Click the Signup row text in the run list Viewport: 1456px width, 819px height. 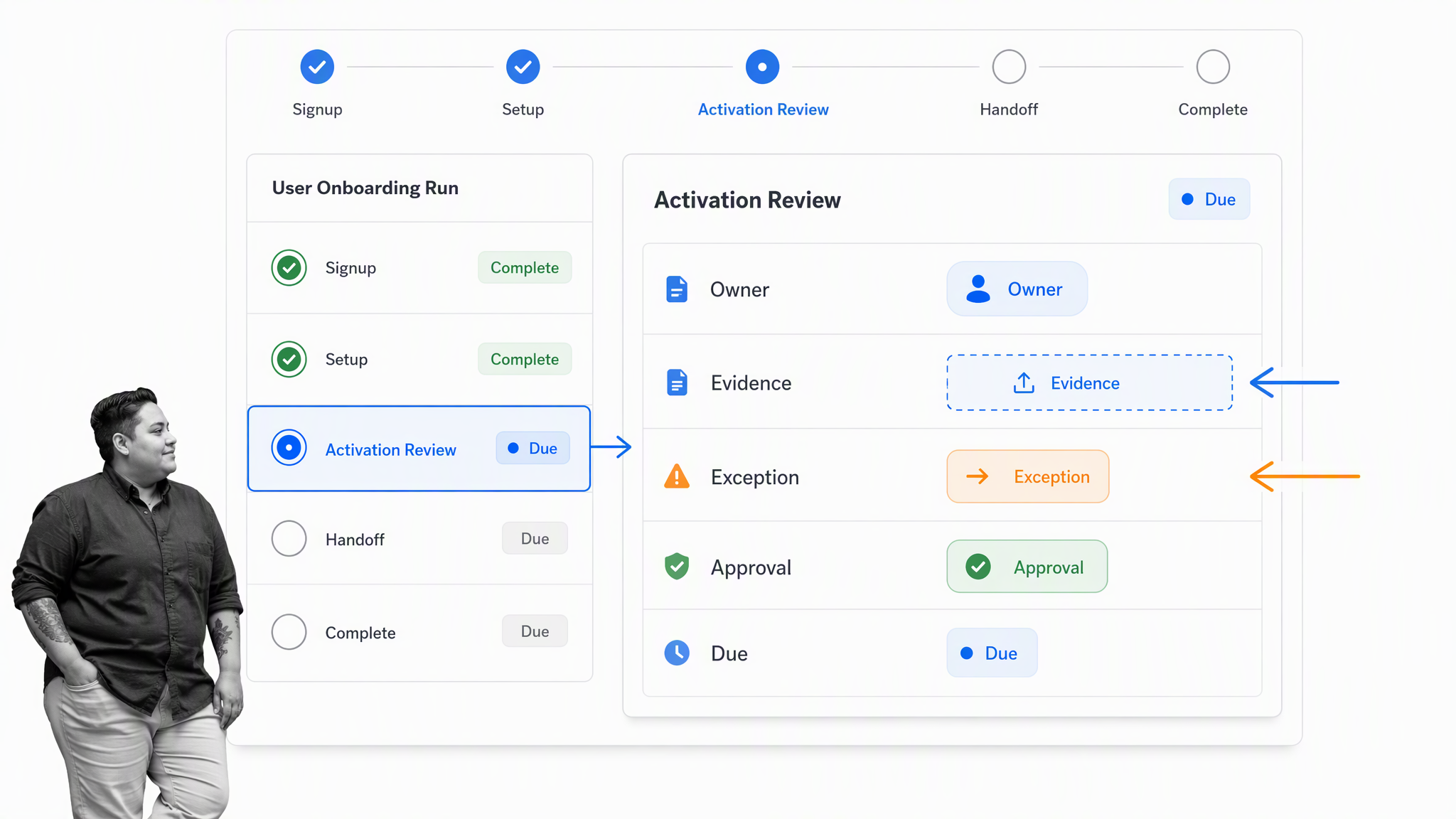[350, 268]
